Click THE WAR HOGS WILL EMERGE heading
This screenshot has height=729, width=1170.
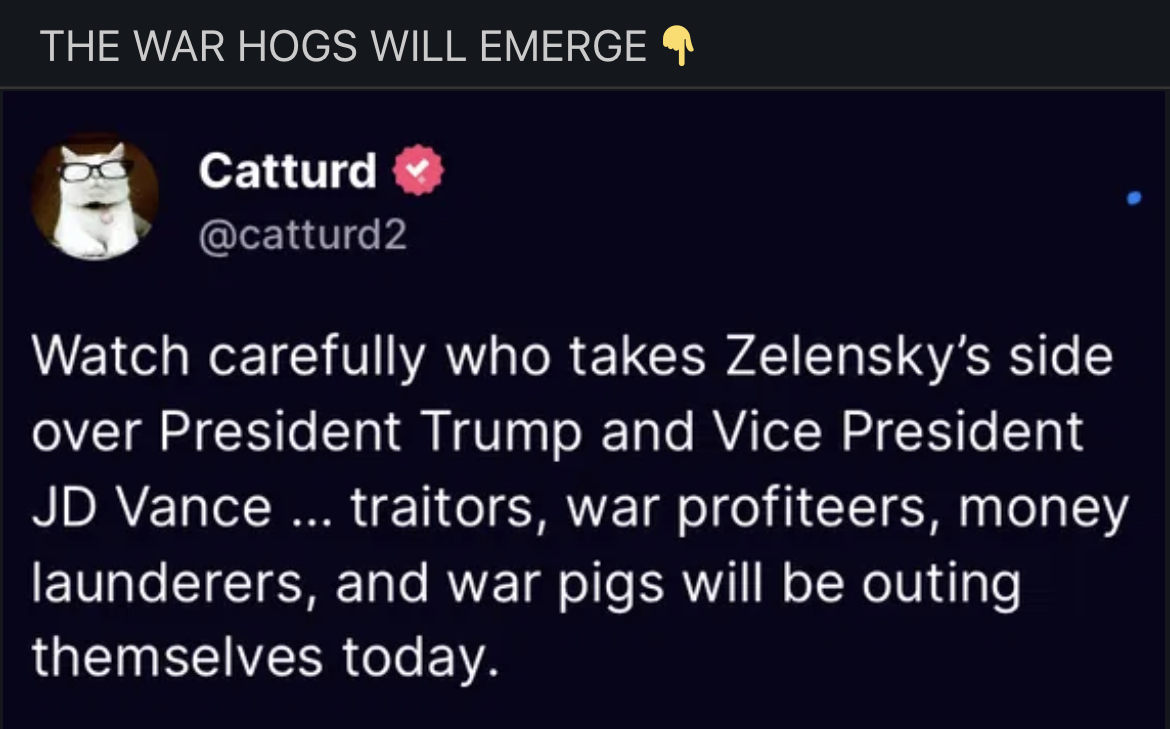[x=347, y=44]
